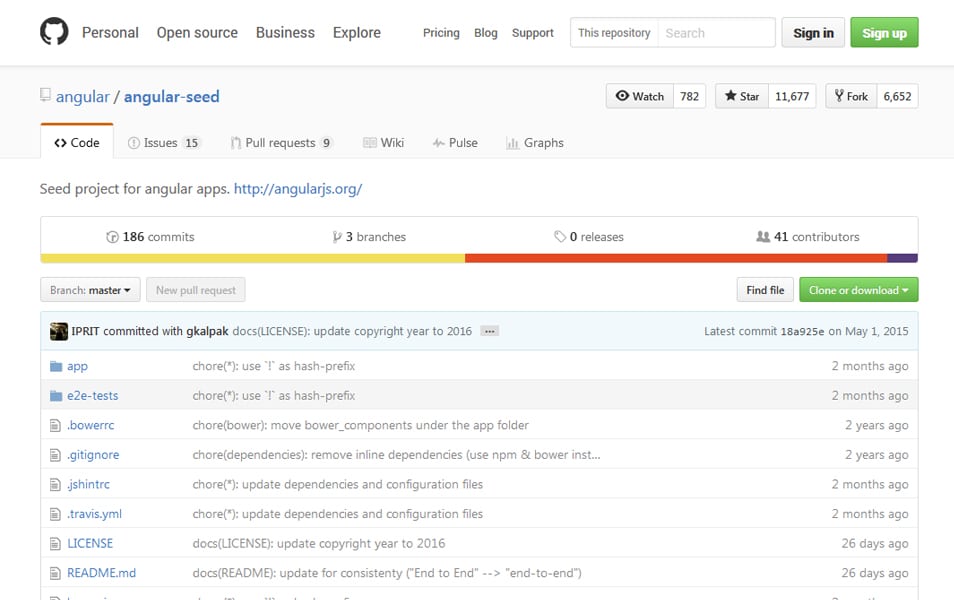Open the Issues tab

(163, 142)
